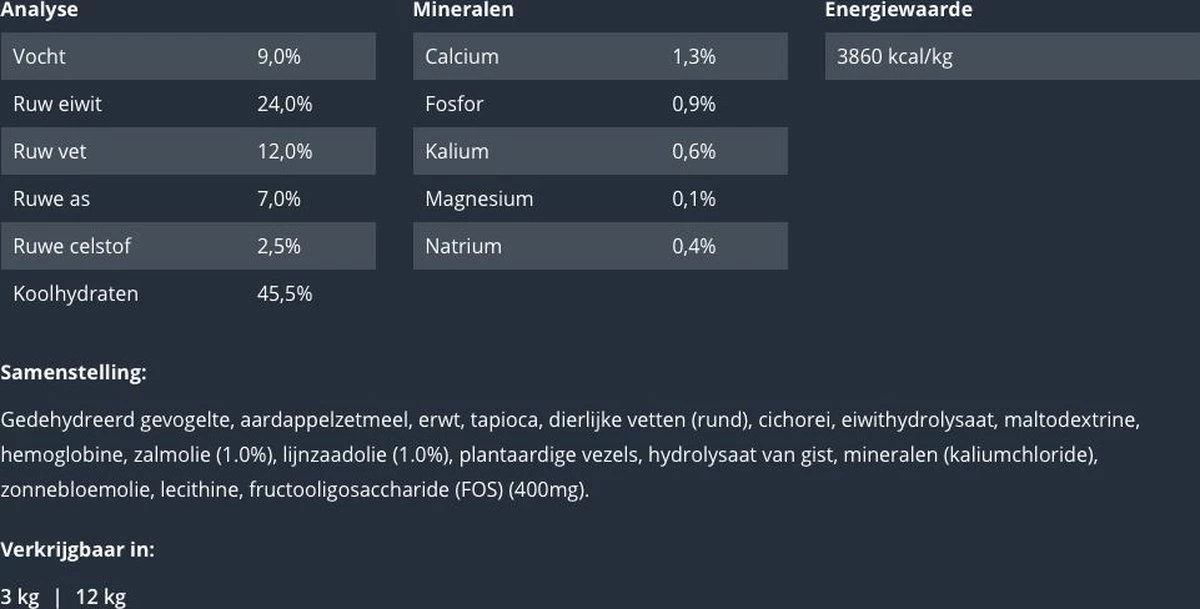This screenshot has height=609, width=1200.
Task: Select the Ruw vet 12,0% row
Action: (188, 151)
